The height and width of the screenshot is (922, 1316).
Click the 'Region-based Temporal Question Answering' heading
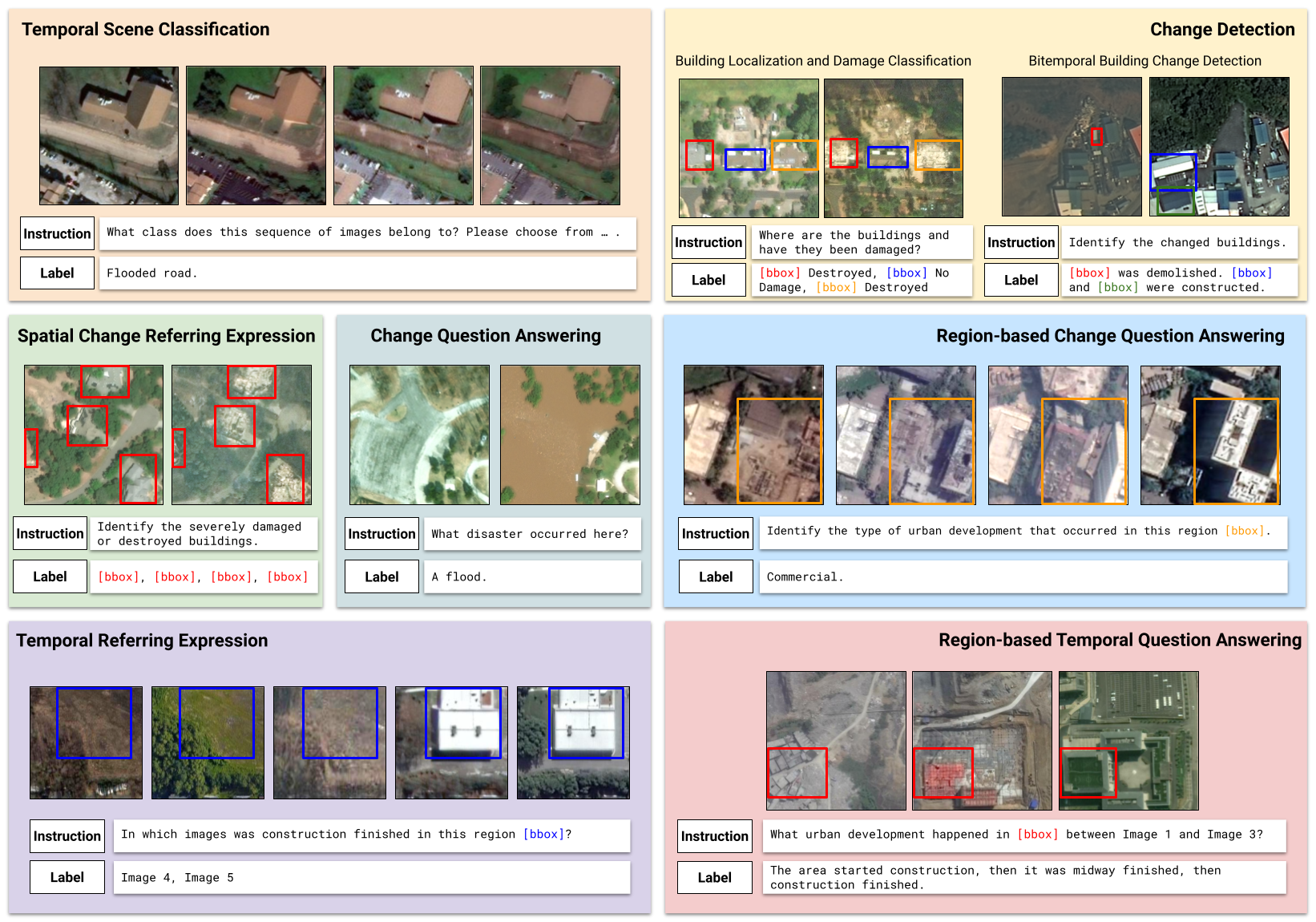coord(1120,640)
